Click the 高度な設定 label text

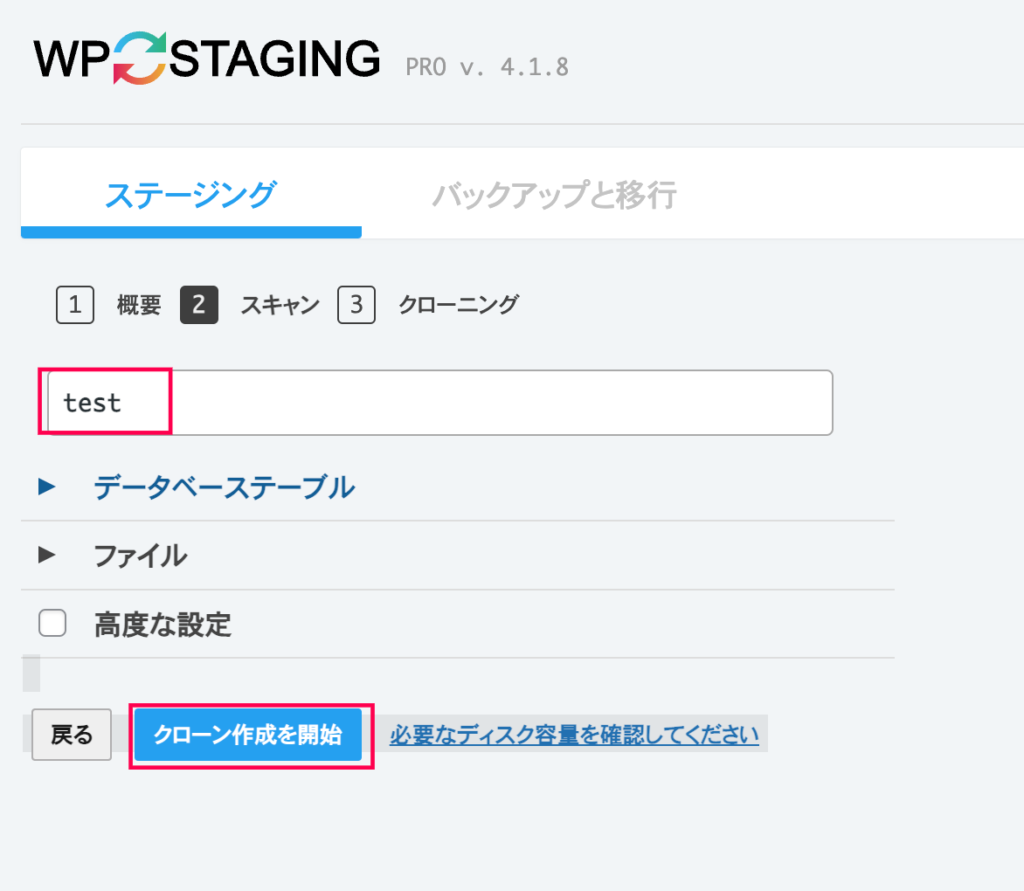[163, 624]
